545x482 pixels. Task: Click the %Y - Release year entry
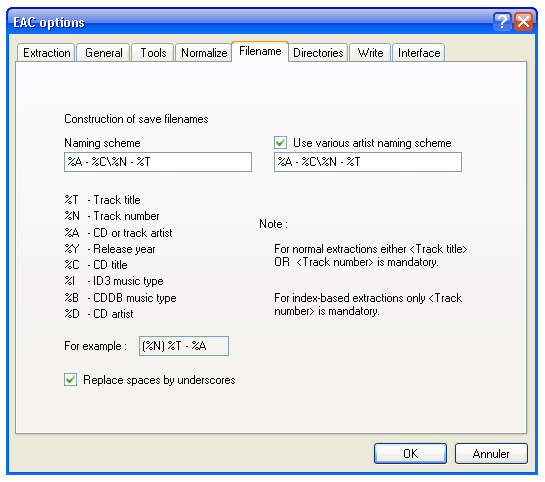click(110, 249)
